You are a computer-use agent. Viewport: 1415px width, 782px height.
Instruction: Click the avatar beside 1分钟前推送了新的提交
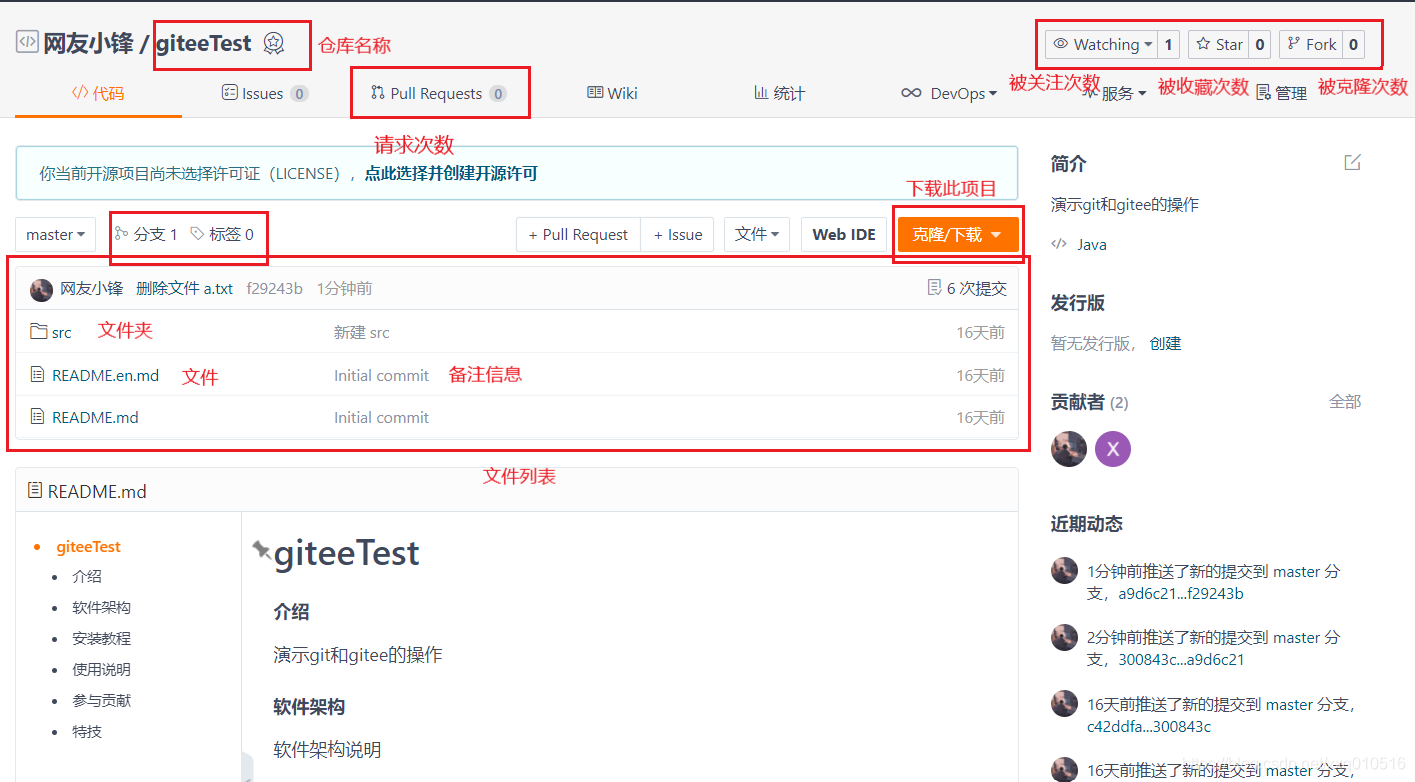coord(1064,571)
